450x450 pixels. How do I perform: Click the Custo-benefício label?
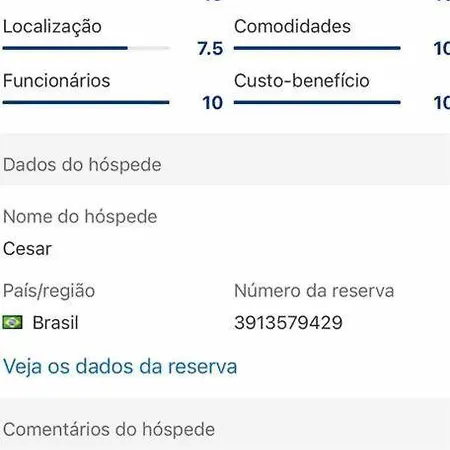(x=302, y=81)
